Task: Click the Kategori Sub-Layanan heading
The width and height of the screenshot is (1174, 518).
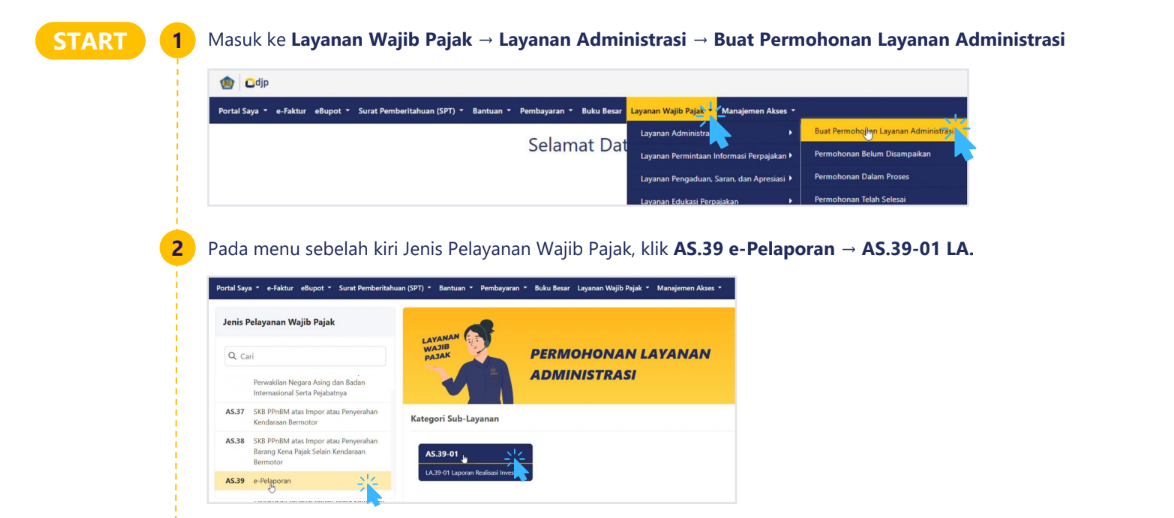Action: pos(454,419)
